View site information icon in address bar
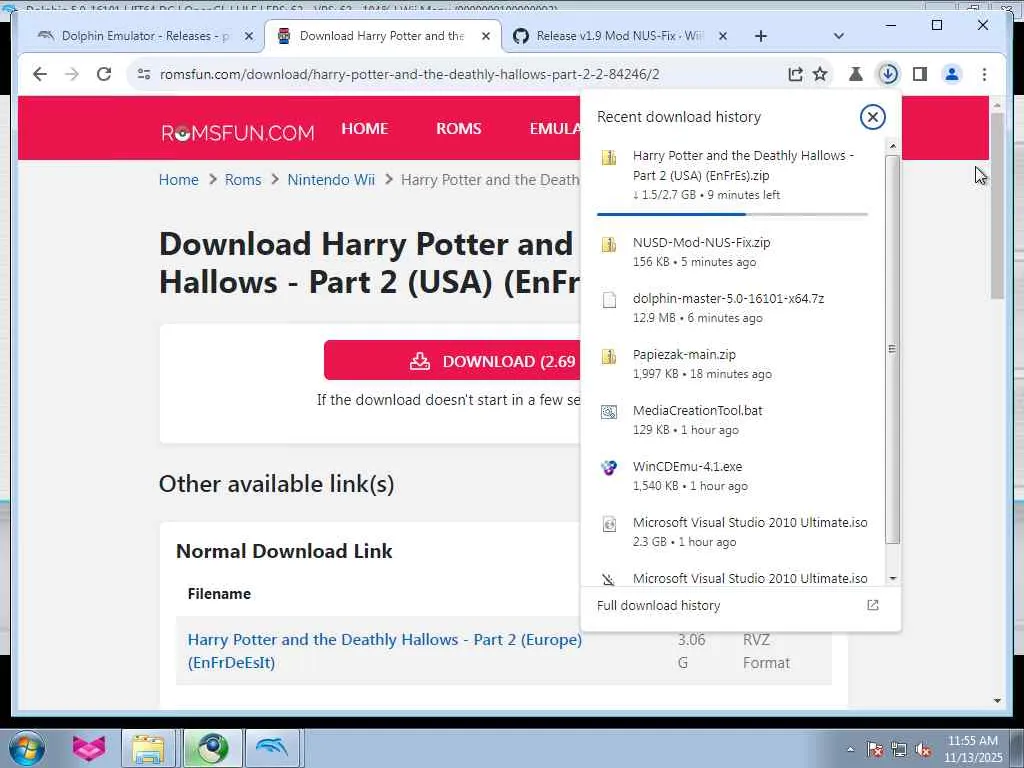 (x=144, y=74)
